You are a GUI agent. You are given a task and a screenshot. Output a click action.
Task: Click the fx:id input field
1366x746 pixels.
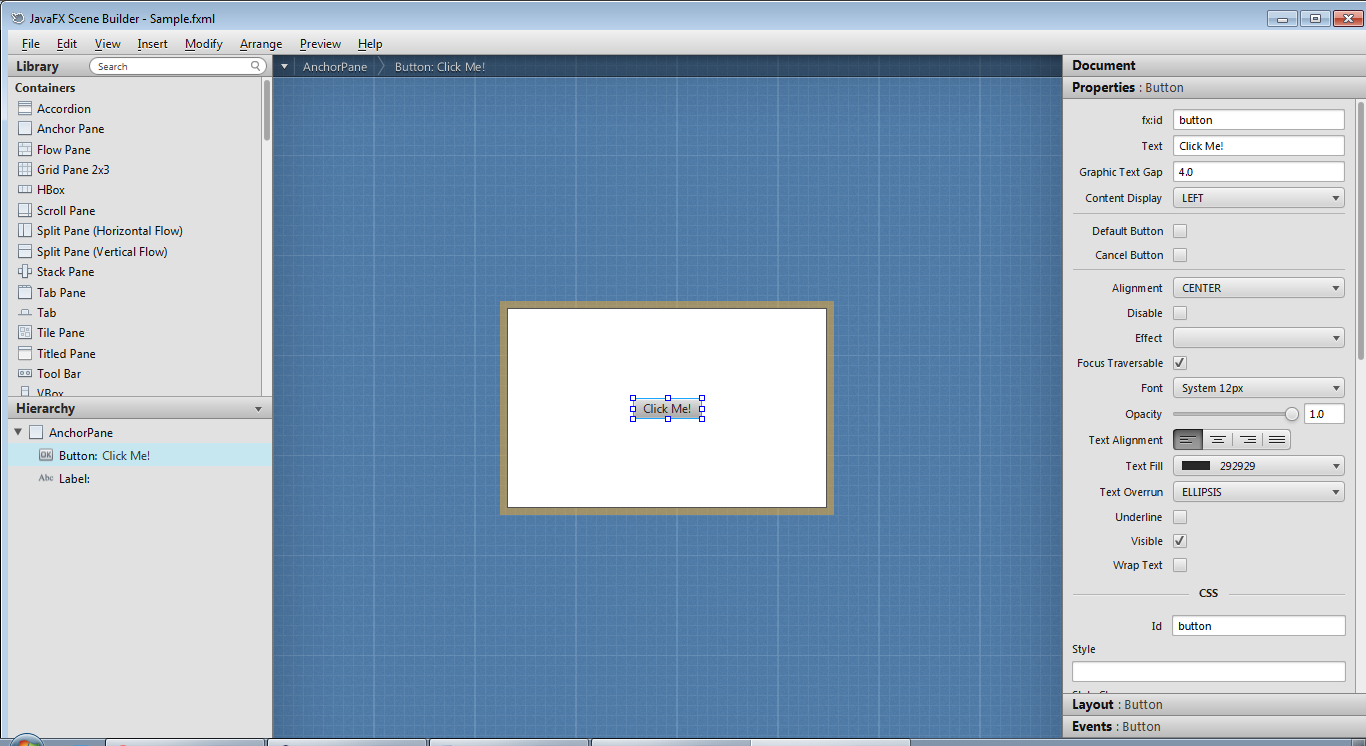(1259, 120)
